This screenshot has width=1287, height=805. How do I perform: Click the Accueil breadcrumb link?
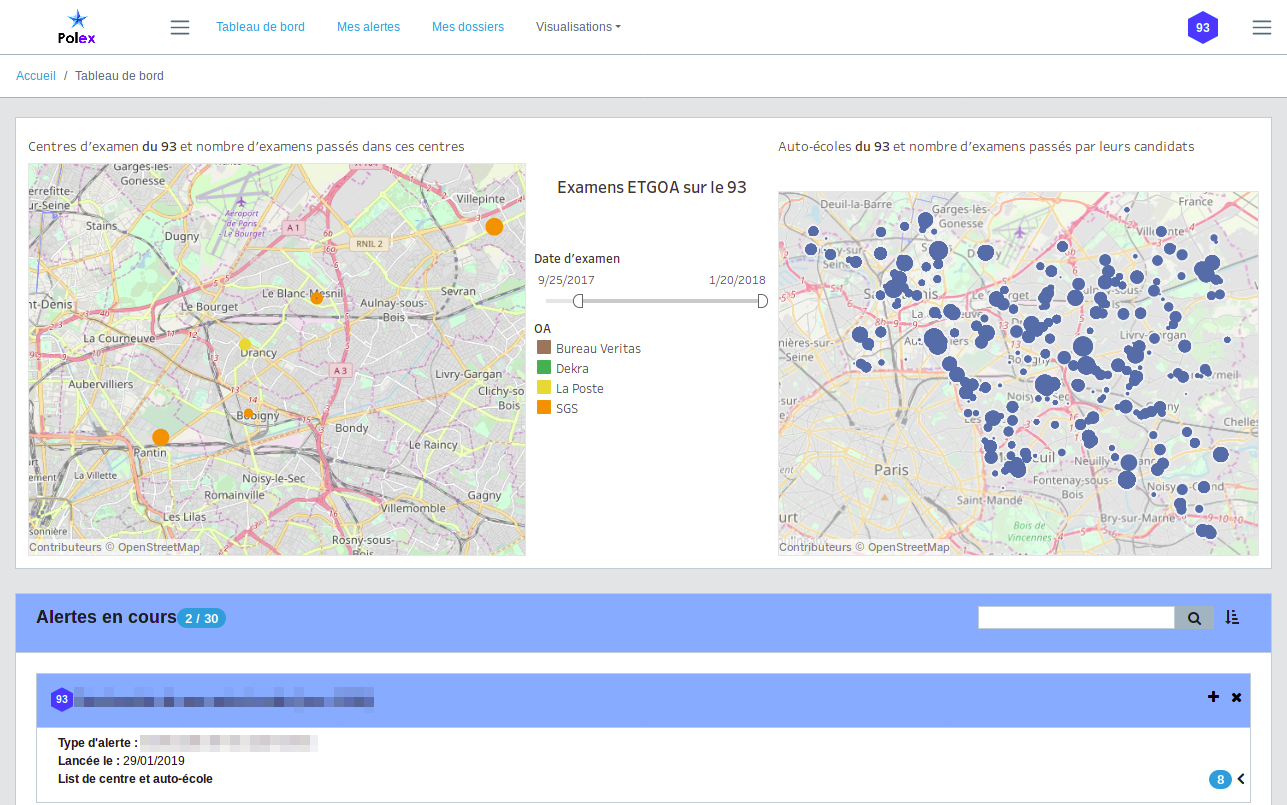pyautogui.click(x=36, y=76)
